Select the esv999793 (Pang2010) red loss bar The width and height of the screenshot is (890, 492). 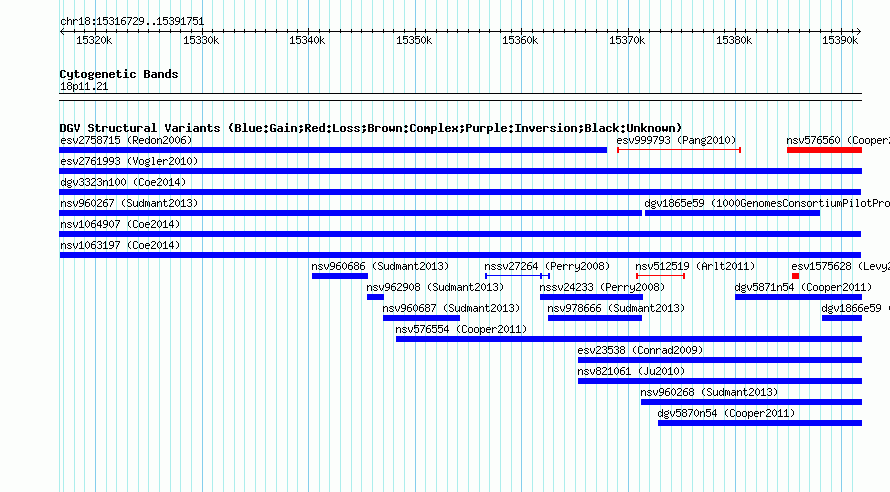point(679,150)
